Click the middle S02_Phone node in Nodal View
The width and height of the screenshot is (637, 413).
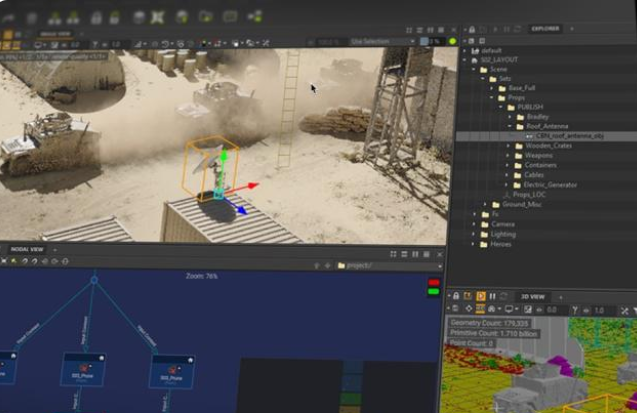click(x=83, y=369)
